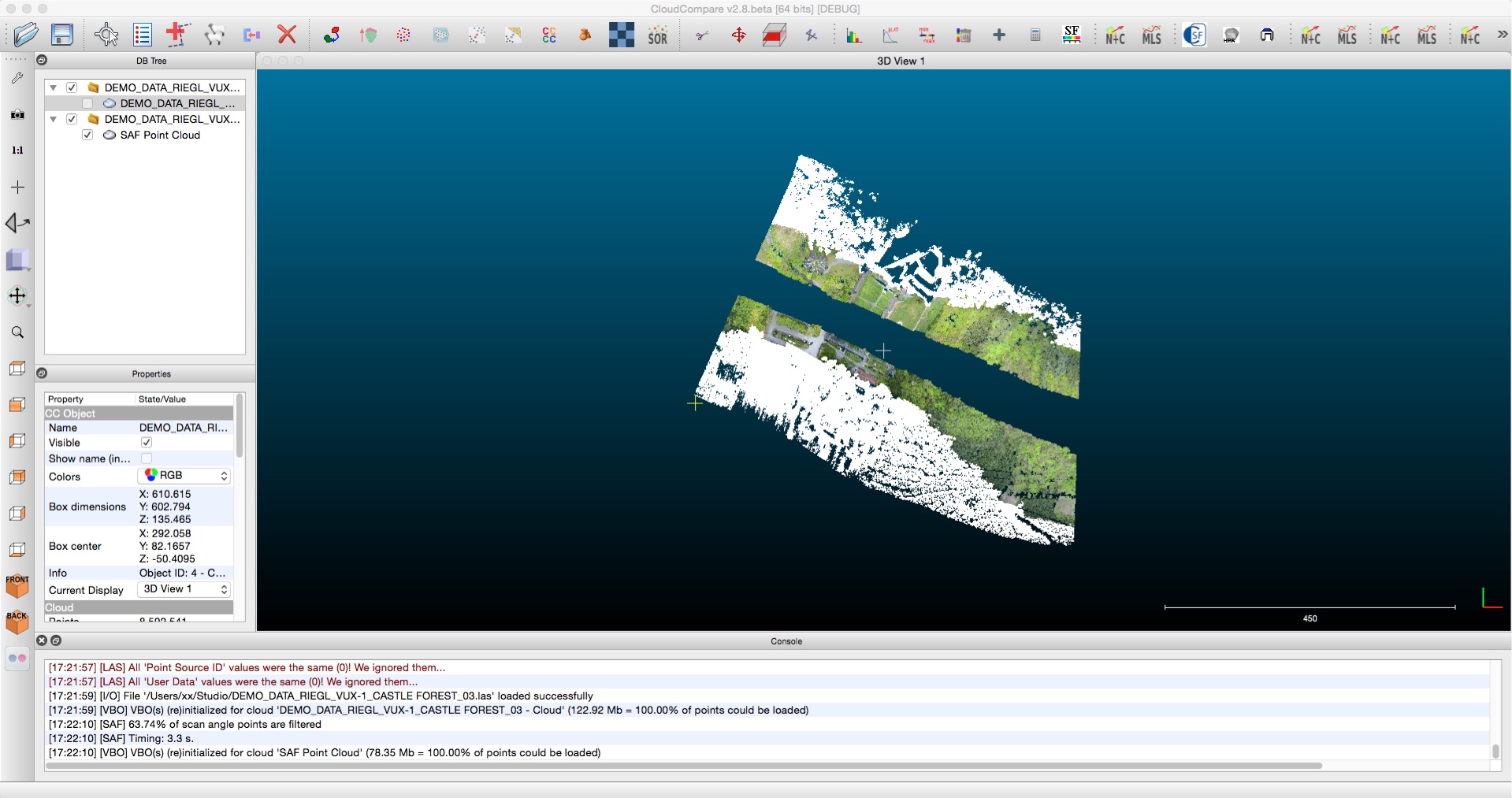The height and width of the screenshot is (798, 1512).
Task: Click the 'State/Value' column header
Action: (x=162, y=399)
